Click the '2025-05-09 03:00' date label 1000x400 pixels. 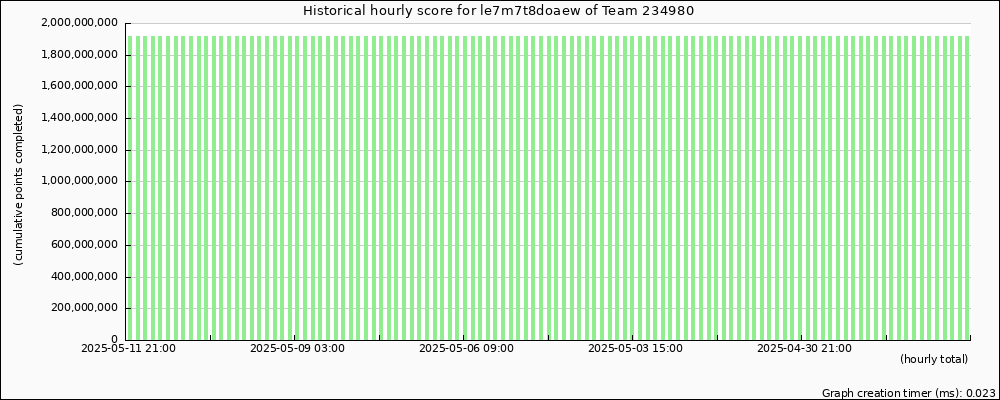point(298,348)
